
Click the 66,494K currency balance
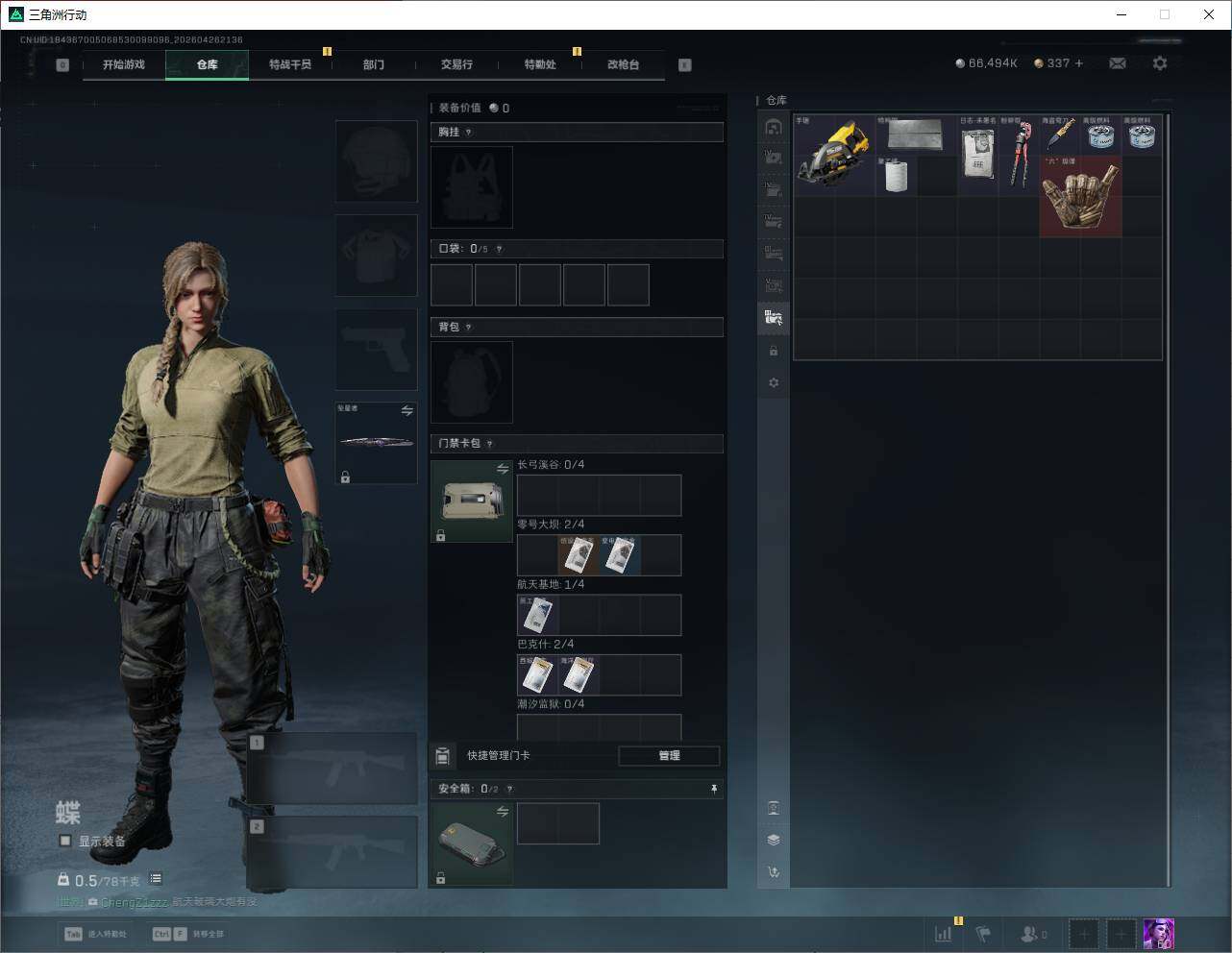pos(987,63)
